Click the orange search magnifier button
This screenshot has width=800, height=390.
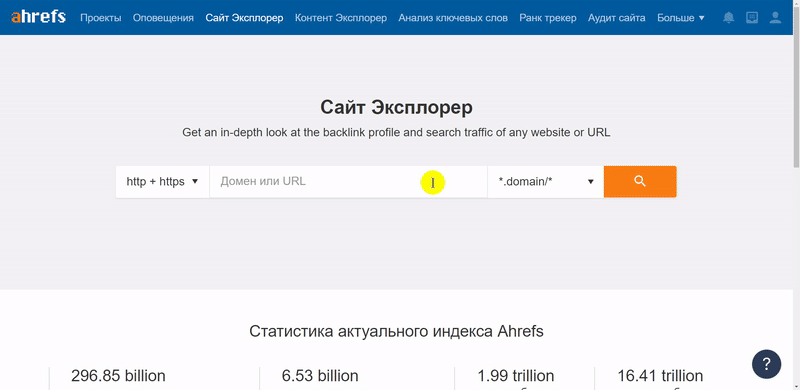pos(640,181)
